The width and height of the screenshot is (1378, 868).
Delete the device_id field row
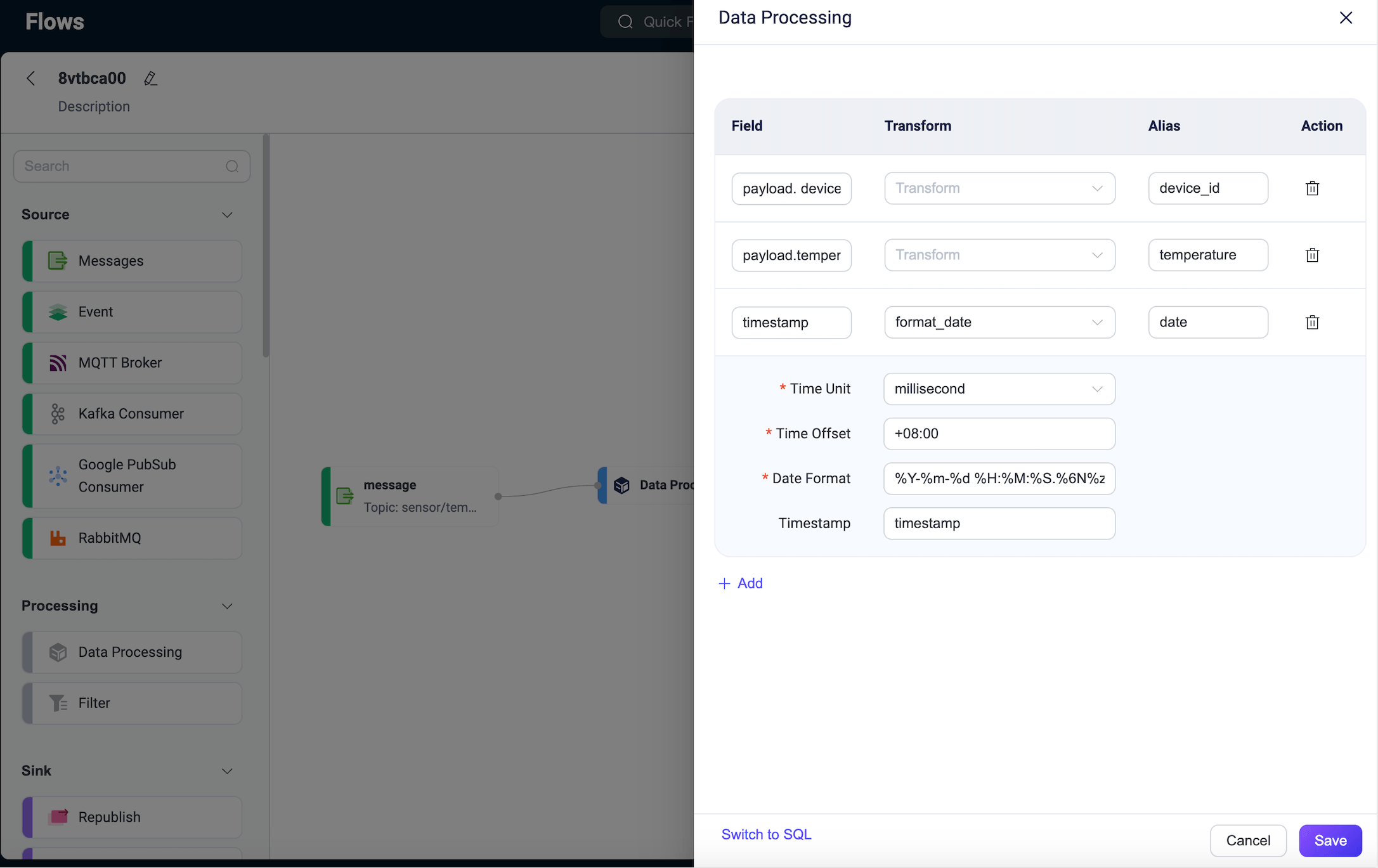pos(1312,188)
